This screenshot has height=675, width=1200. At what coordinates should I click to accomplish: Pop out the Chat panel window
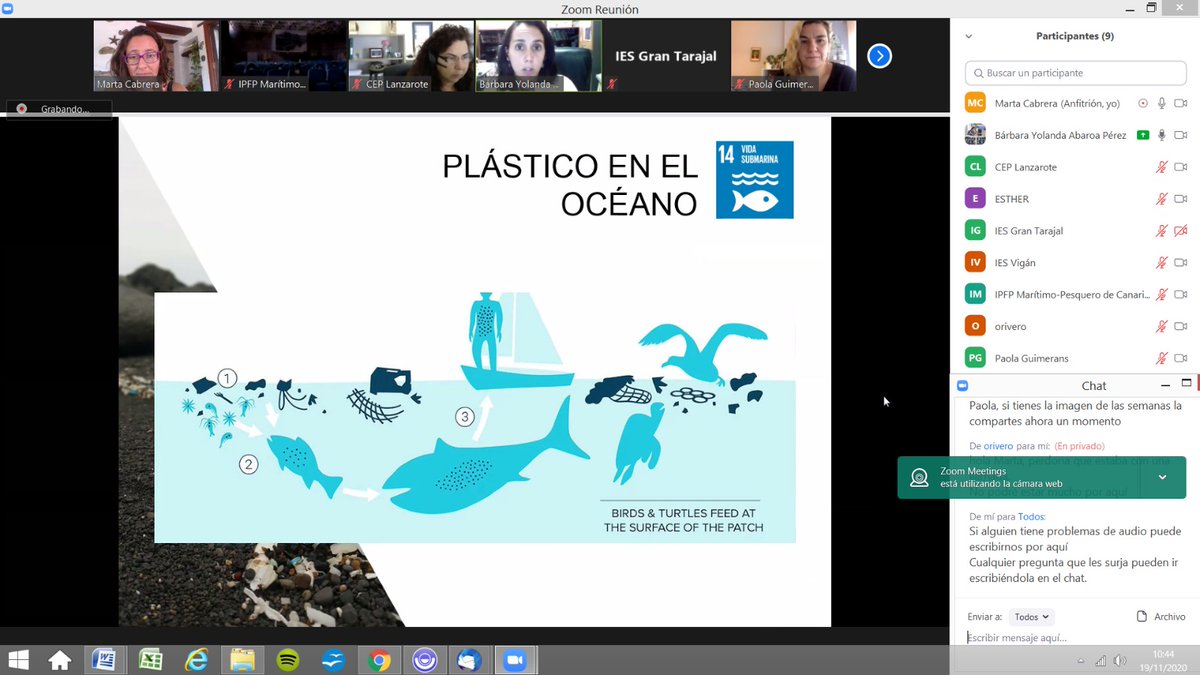pos(1187,384)
